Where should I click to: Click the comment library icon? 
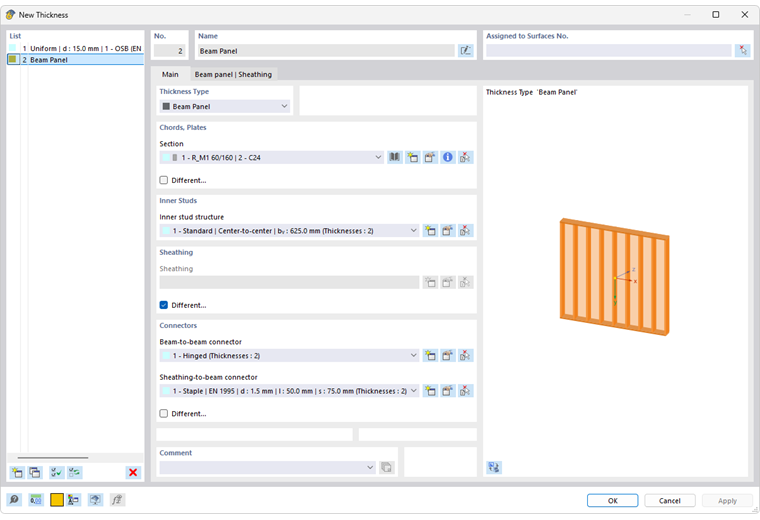coord(386,467)
